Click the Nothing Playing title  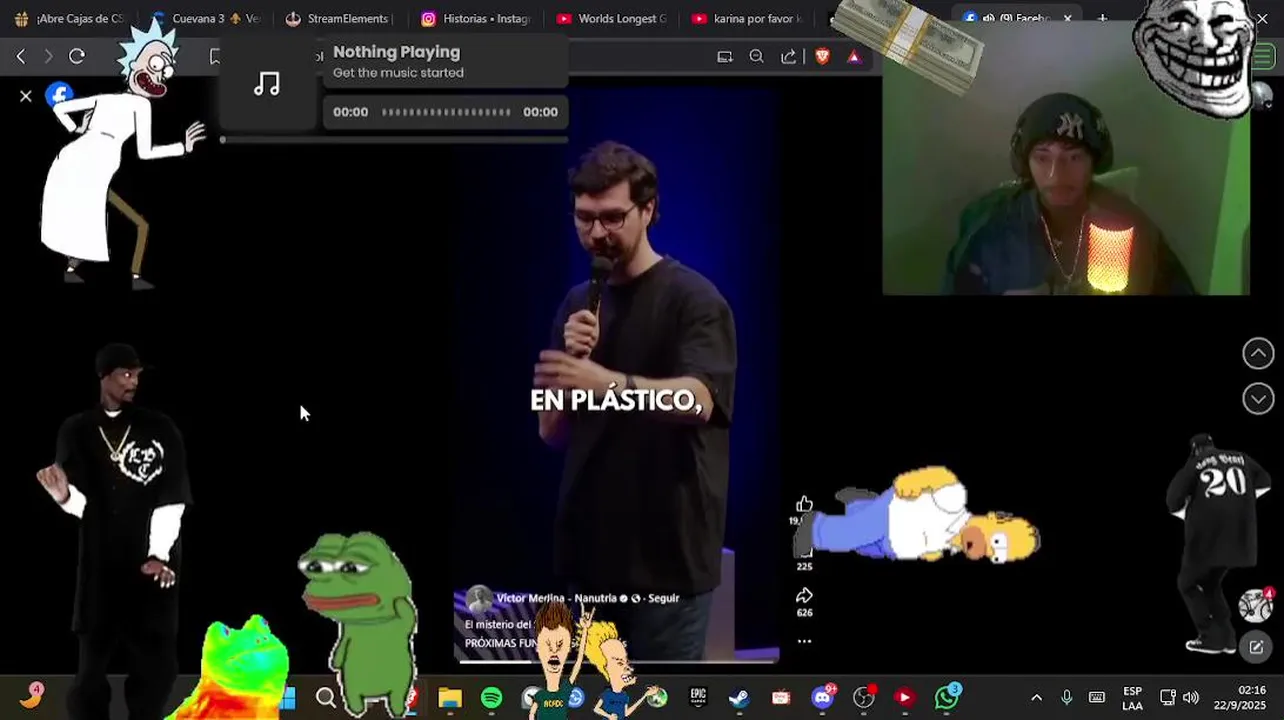pyautogui.click(x=397, y=52)
